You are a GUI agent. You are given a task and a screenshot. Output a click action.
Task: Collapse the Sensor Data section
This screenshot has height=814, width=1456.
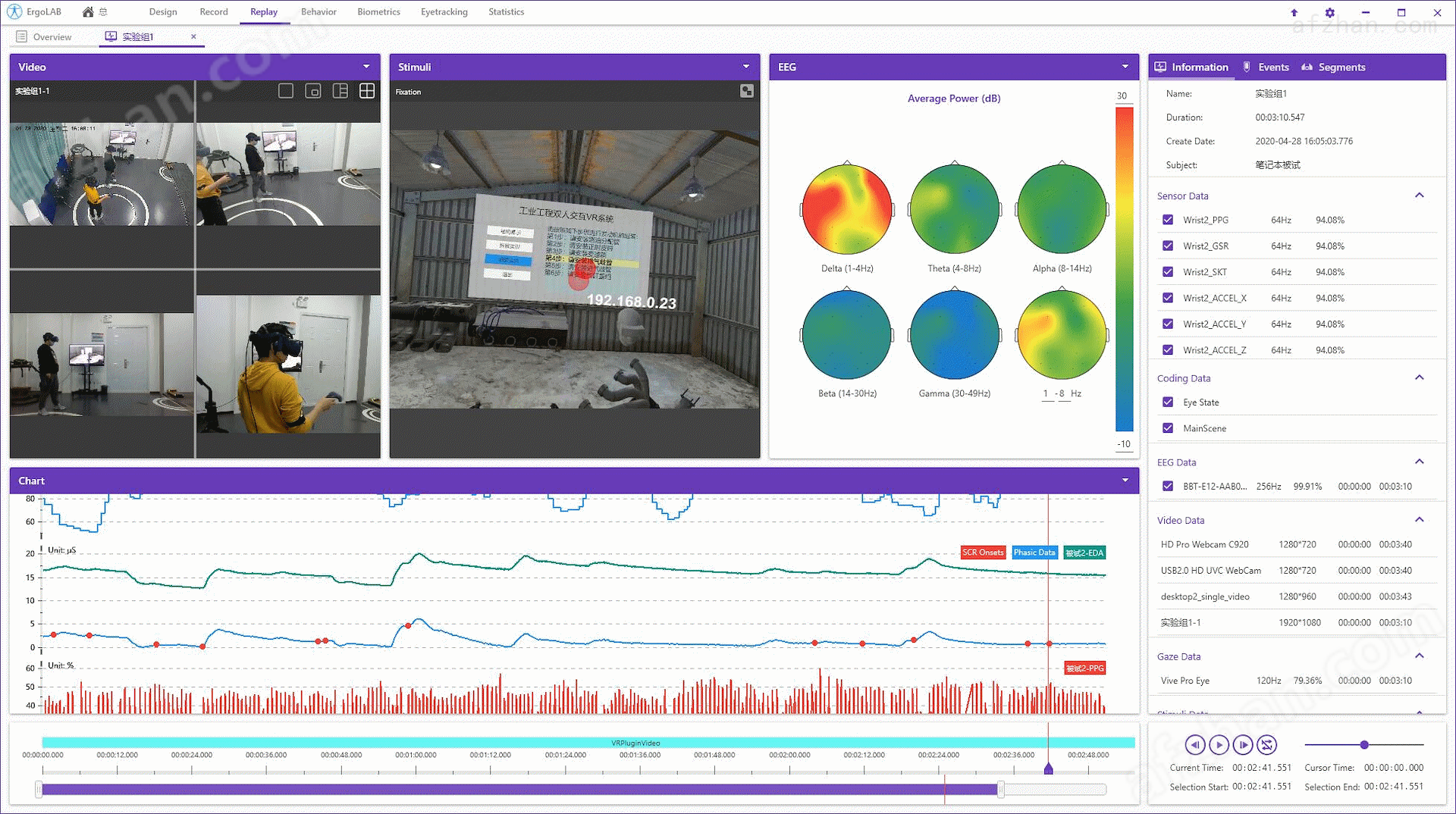click(1419, 196)
